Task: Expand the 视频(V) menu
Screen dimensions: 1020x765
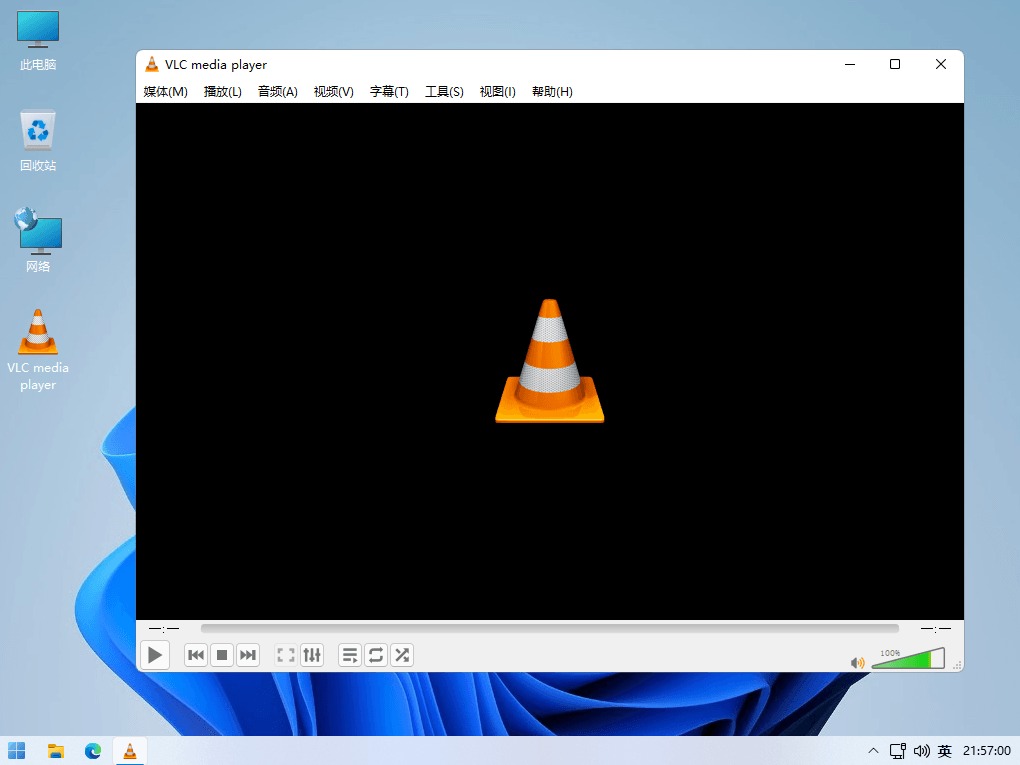Action: 334,92
